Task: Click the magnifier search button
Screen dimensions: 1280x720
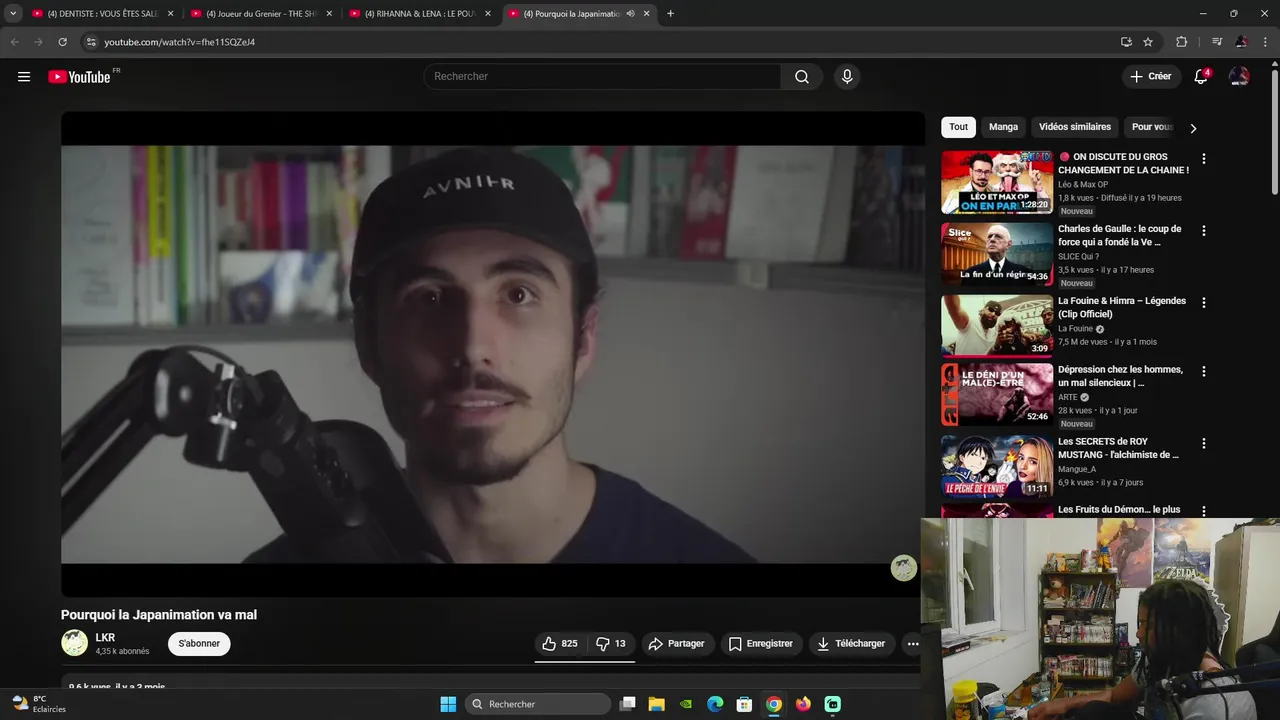Action: (x=802, y=77)
